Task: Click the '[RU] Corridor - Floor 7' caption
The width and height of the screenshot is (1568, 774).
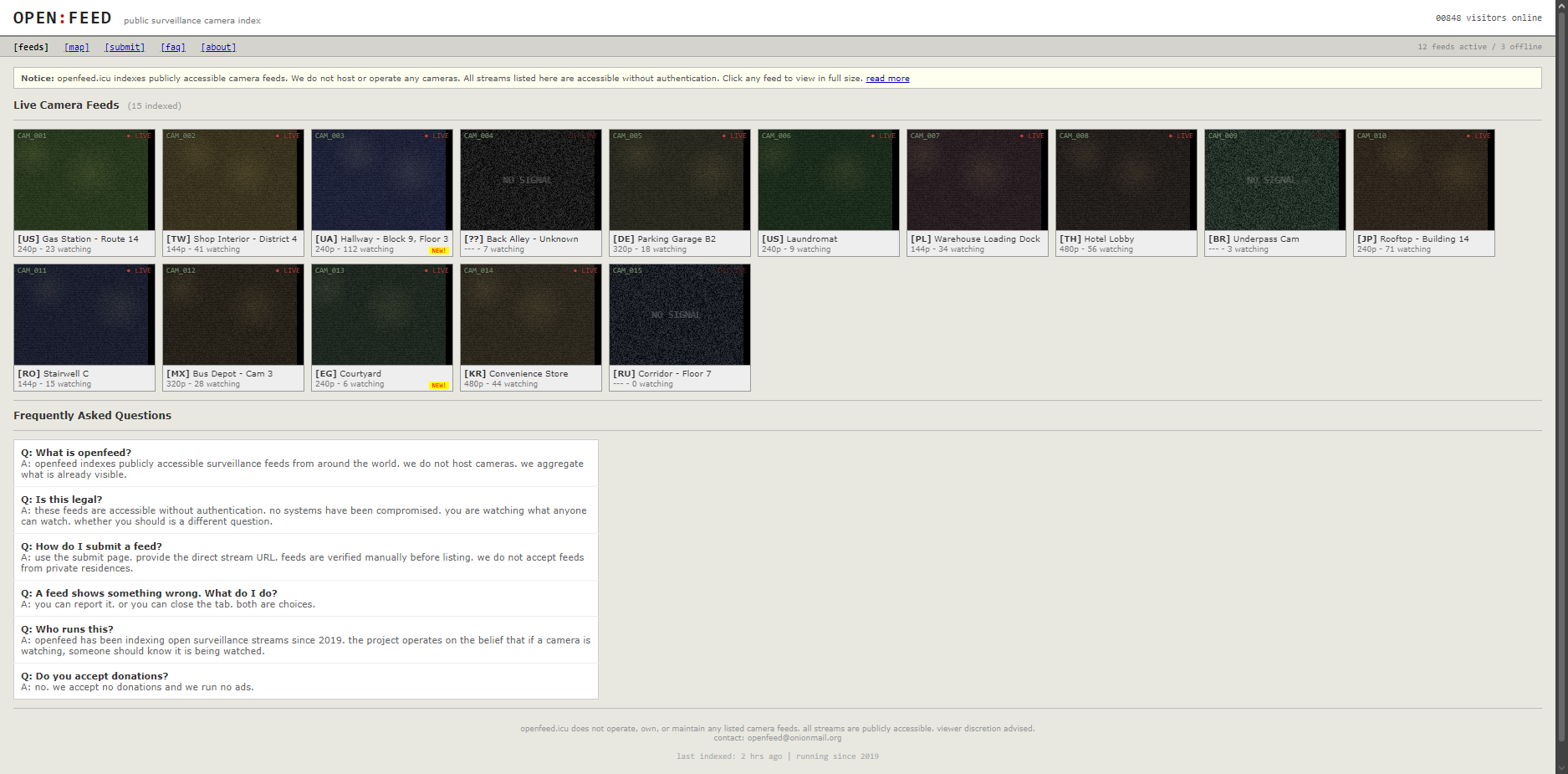Action: click(x=662, y=373)
